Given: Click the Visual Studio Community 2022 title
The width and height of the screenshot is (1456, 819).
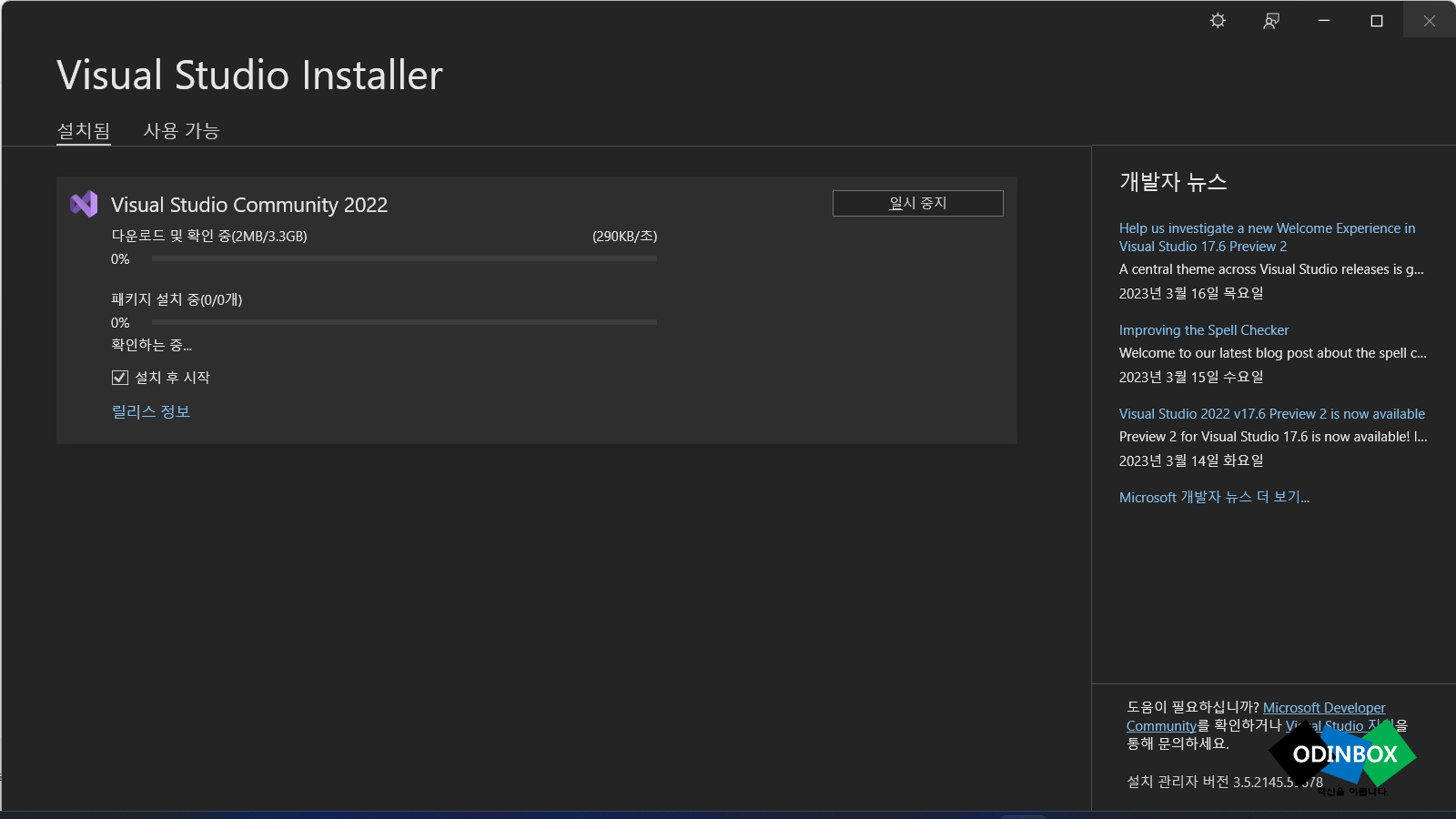Looking at the screenshot, I should pos(249,205).
